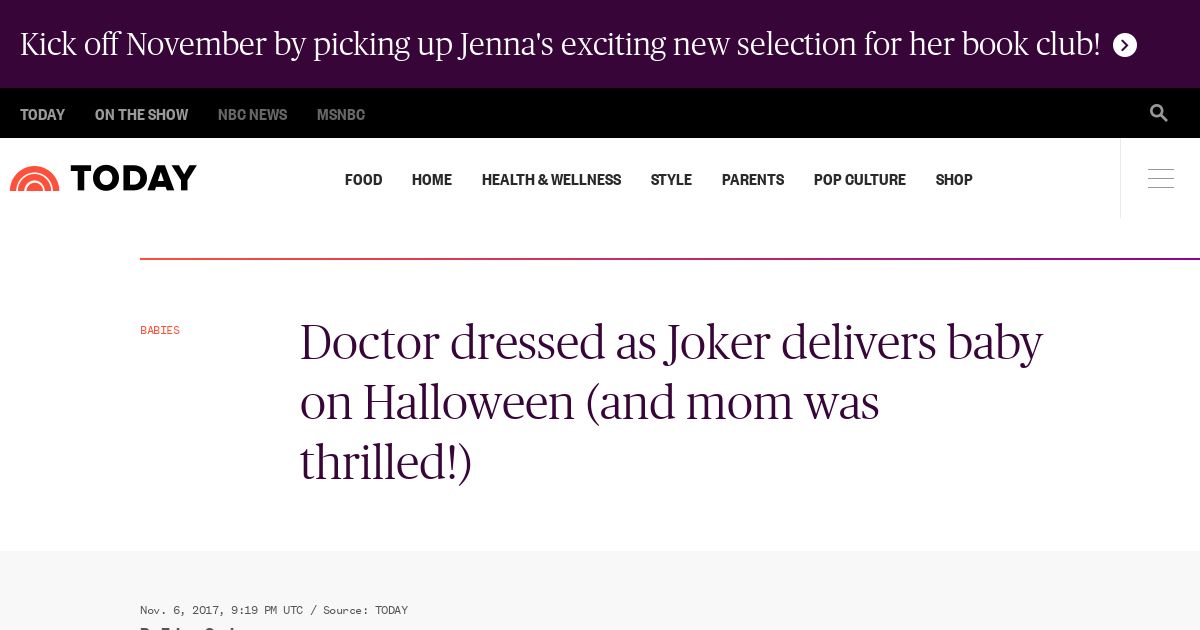Viewport: 1200px width, 630px height.
Task: Select TODAY in the top black bar
Action: tap(42, 115)
